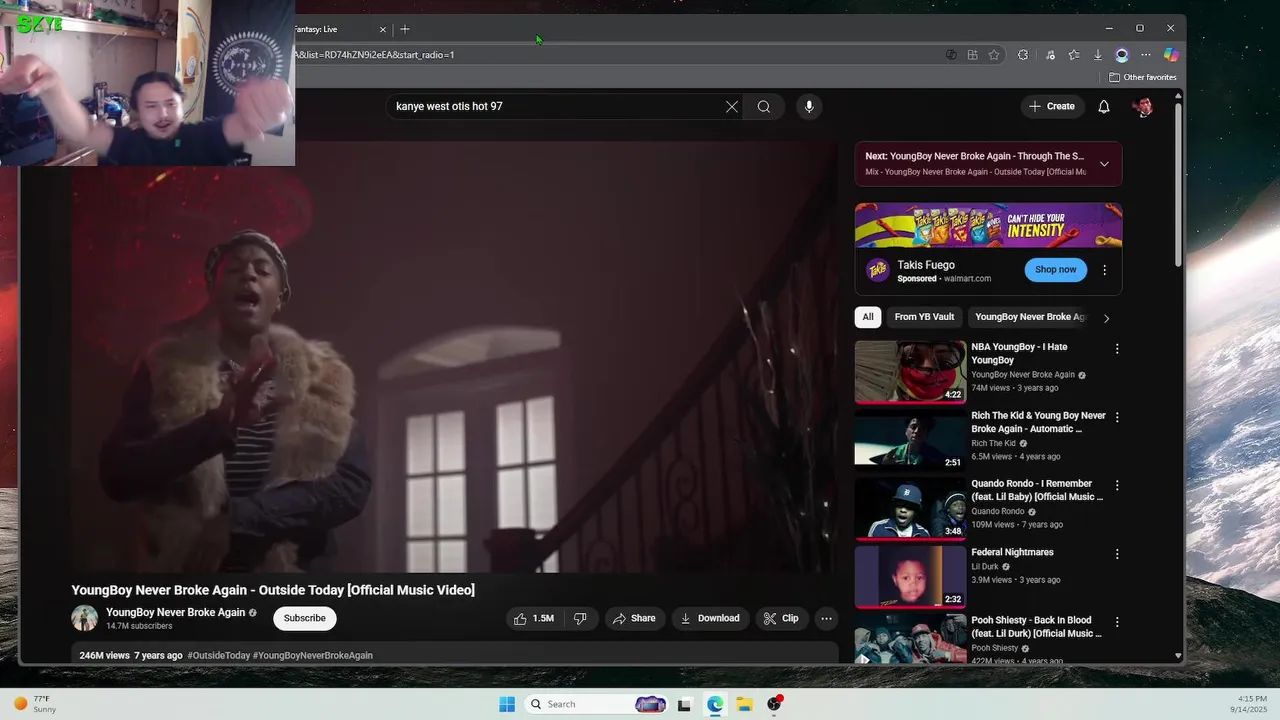Open OBS Studio from taskbar
Screen dimensions: 1280x720
[x=774, y=704]
